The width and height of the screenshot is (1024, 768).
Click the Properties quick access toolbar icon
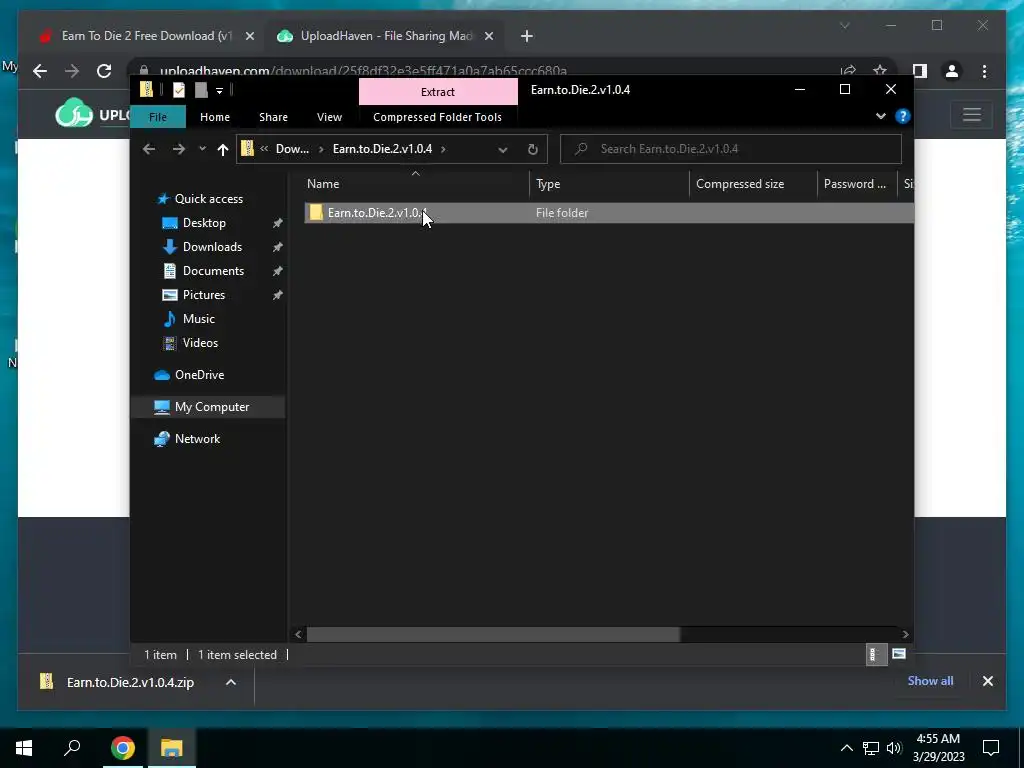[x=178, y=90]
